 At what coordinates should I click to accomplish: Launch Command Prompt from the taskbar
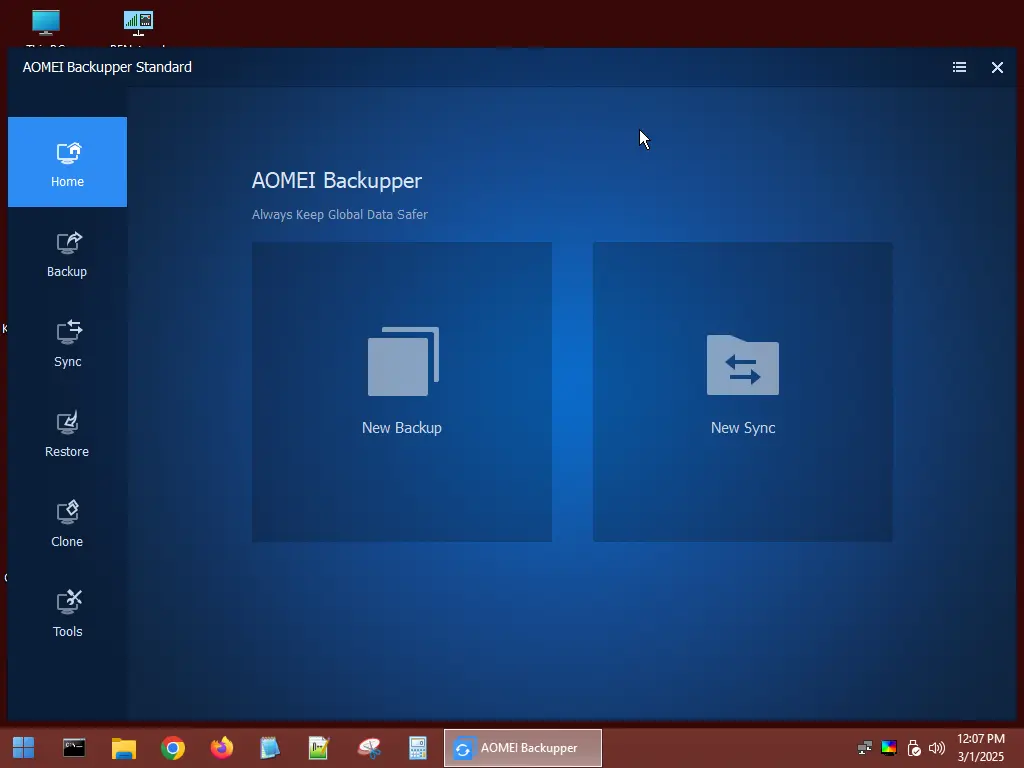(x=74, y=748)
